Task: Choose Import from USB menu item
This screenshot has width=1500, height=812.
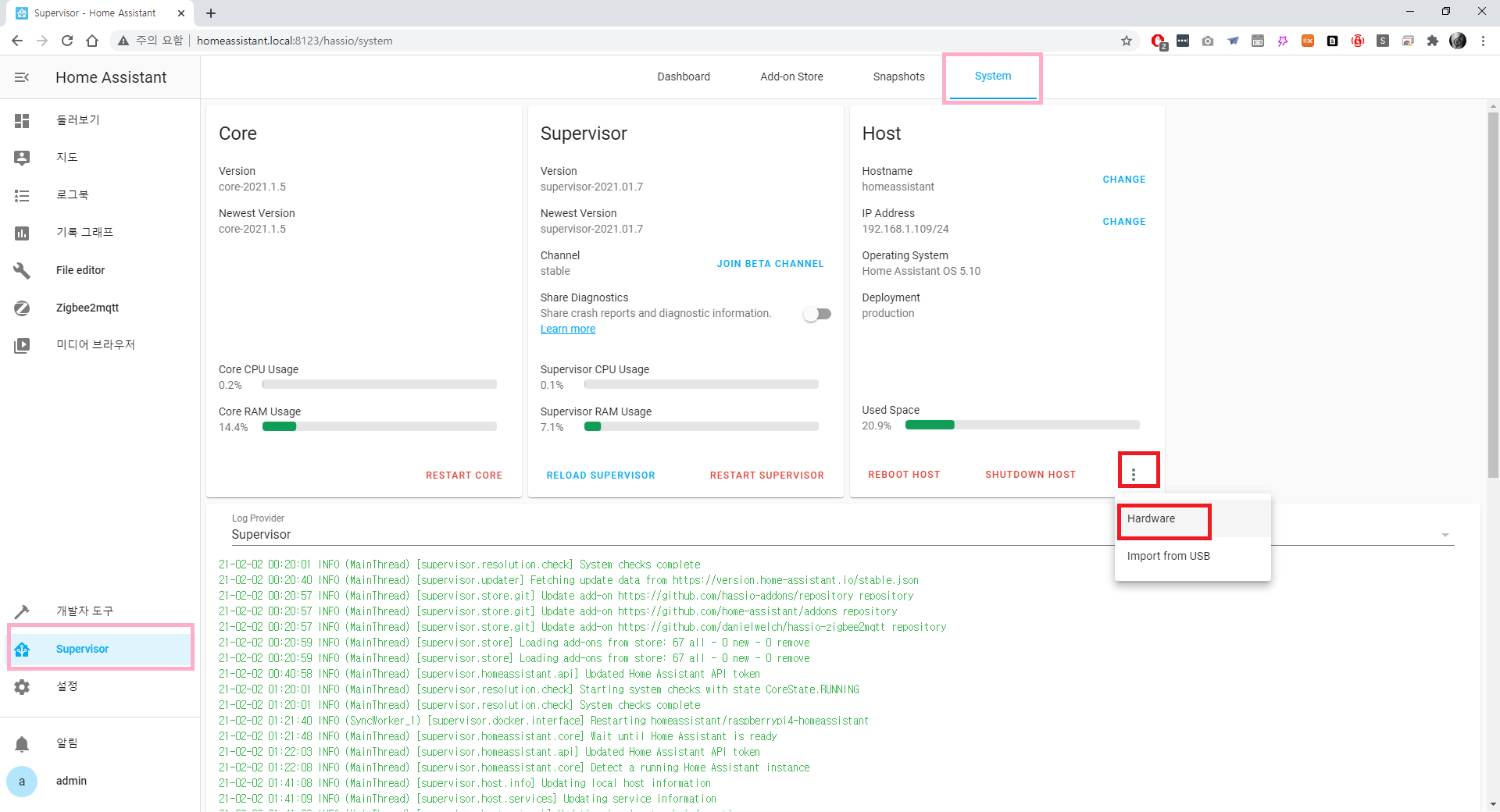Action: point(1193,556)
